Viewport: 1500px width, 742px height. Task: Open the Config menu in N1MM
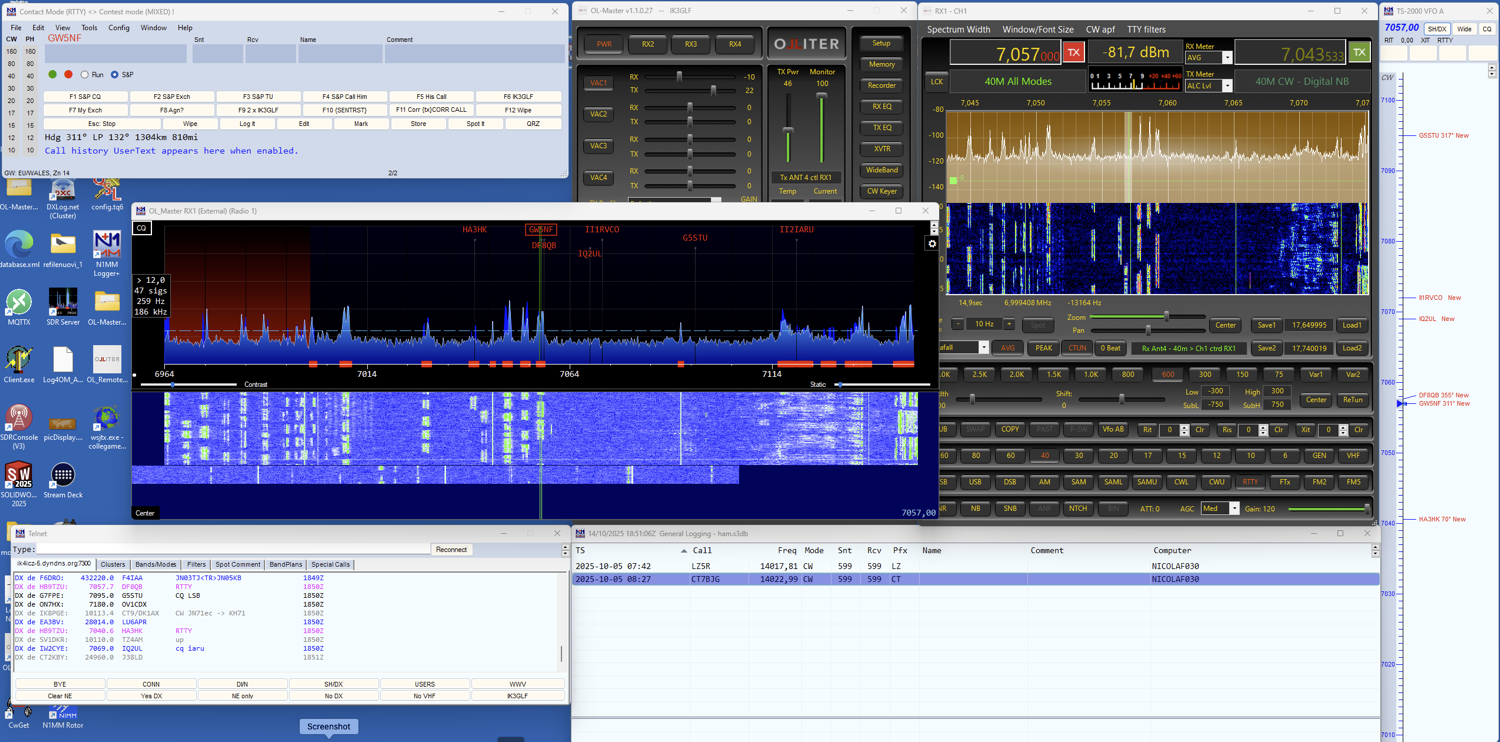117,27
